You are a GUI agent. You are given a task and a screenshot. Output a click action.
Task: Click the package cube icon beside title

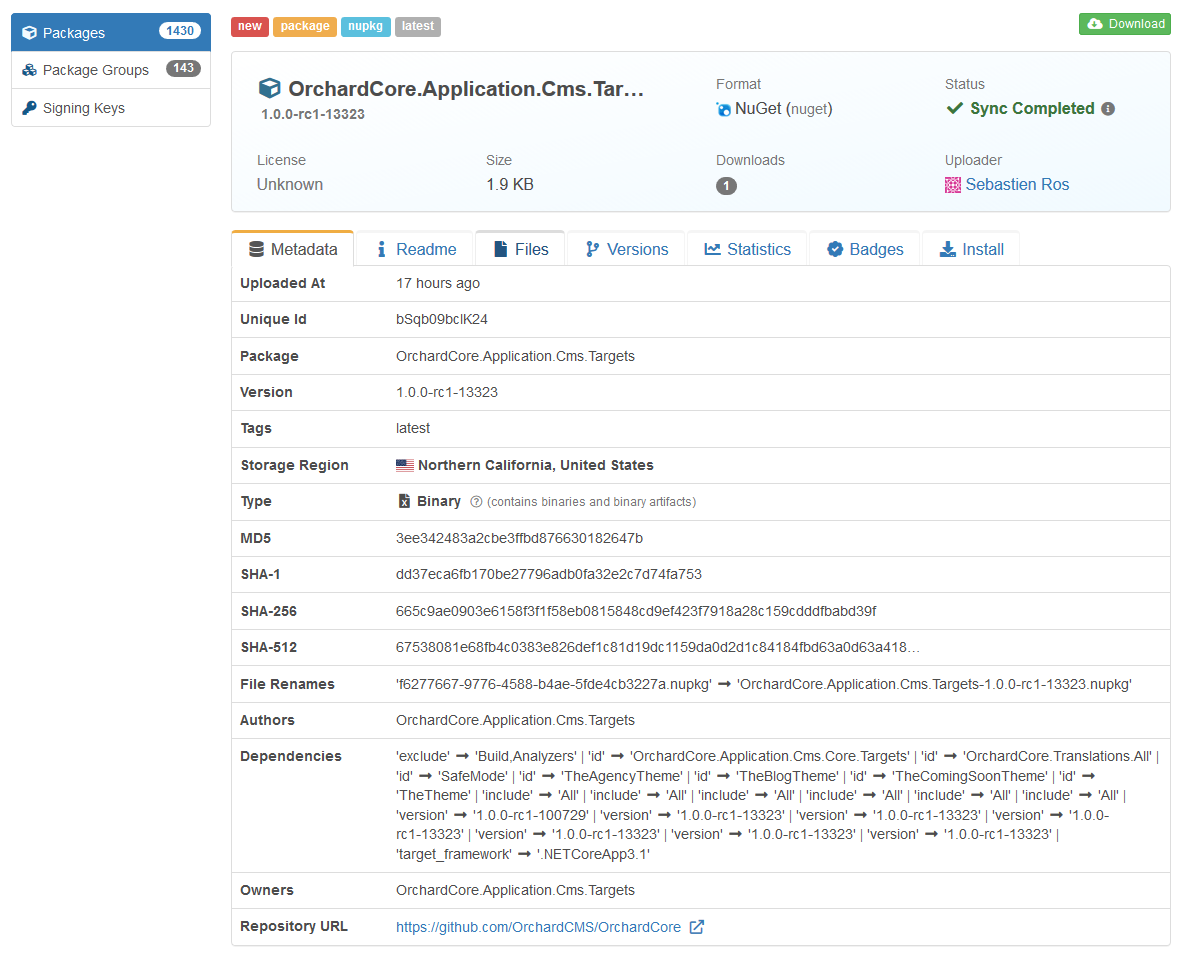point(269,89)
